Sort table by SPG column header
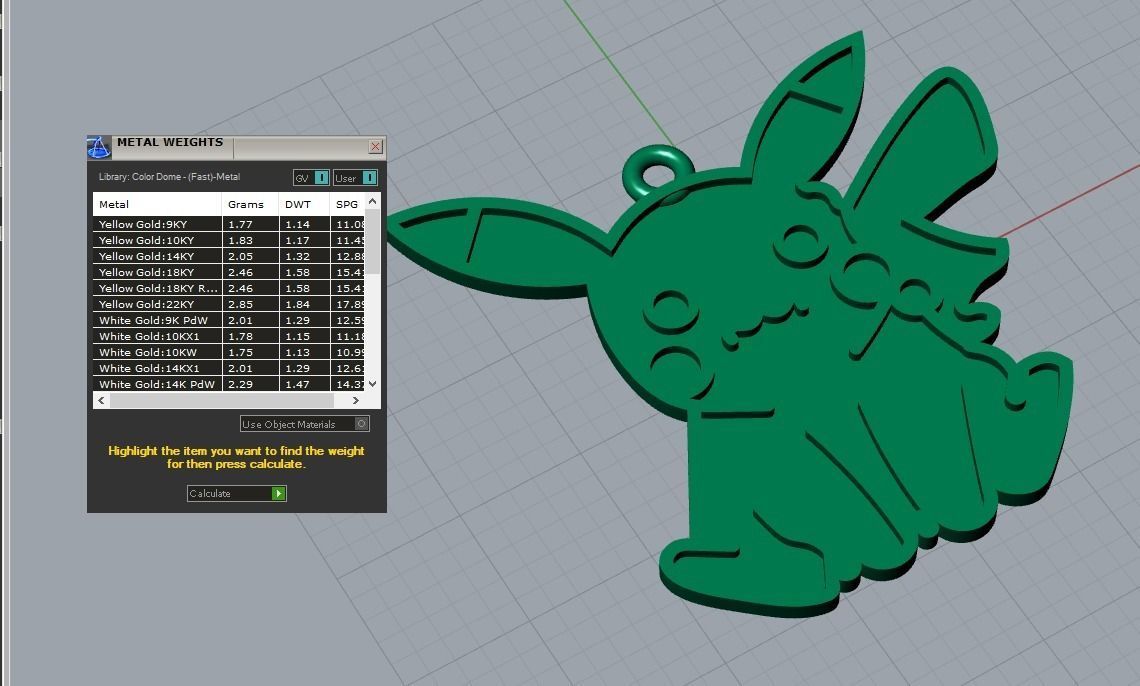The height and width of the screenshot is (686, 1140). [348, 204]
